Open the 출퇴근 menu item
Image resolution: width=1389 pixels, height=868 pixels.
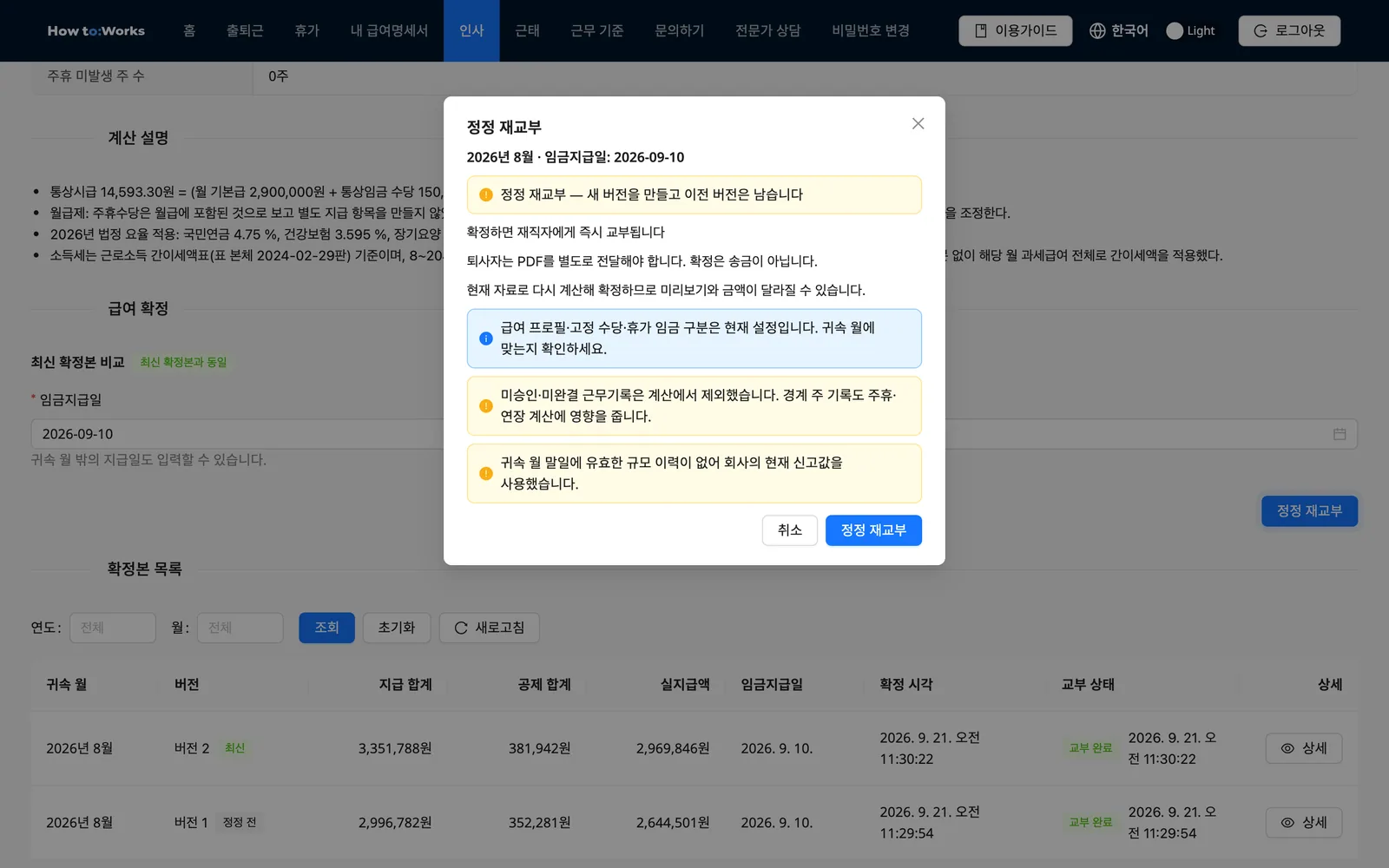245,30
